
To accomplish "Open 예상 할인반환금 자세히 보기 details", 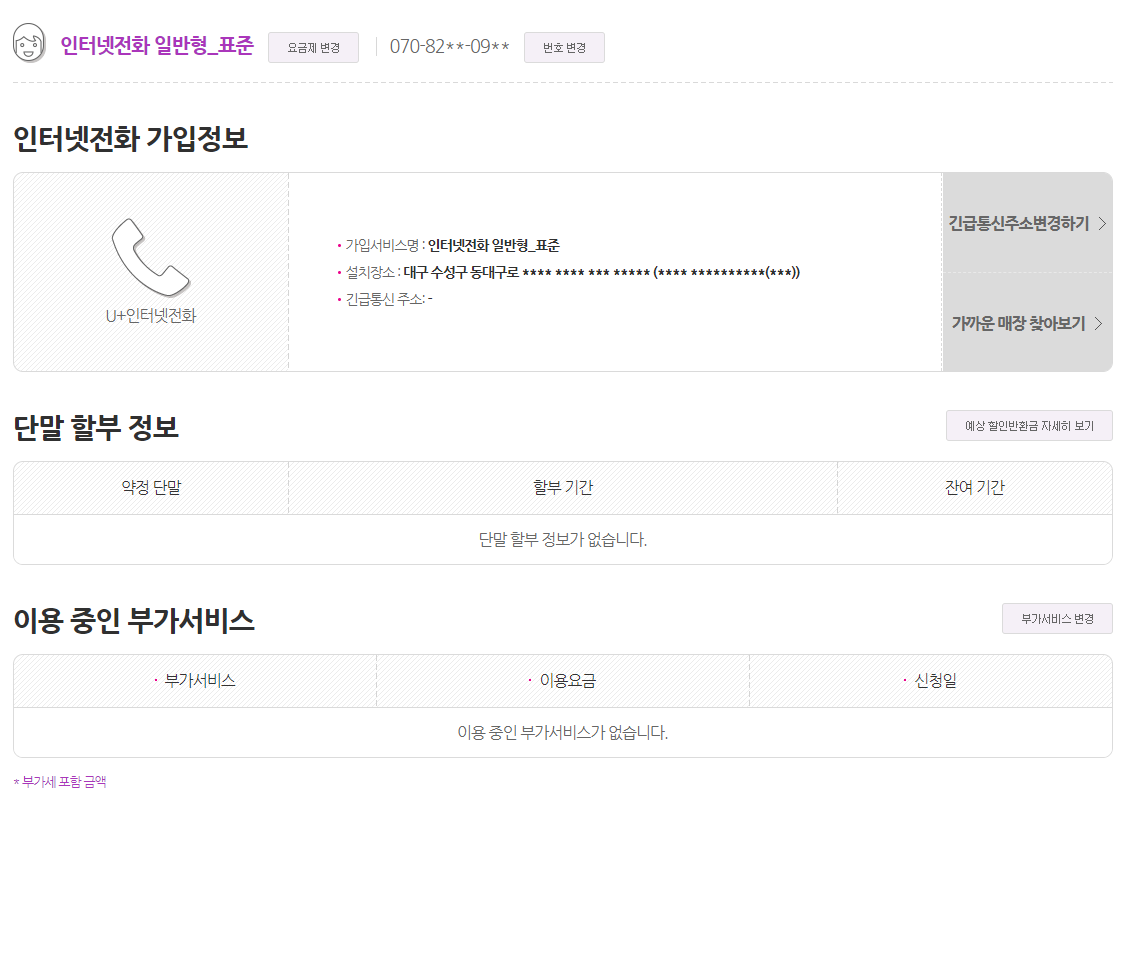I will [x=1028, y=425].
